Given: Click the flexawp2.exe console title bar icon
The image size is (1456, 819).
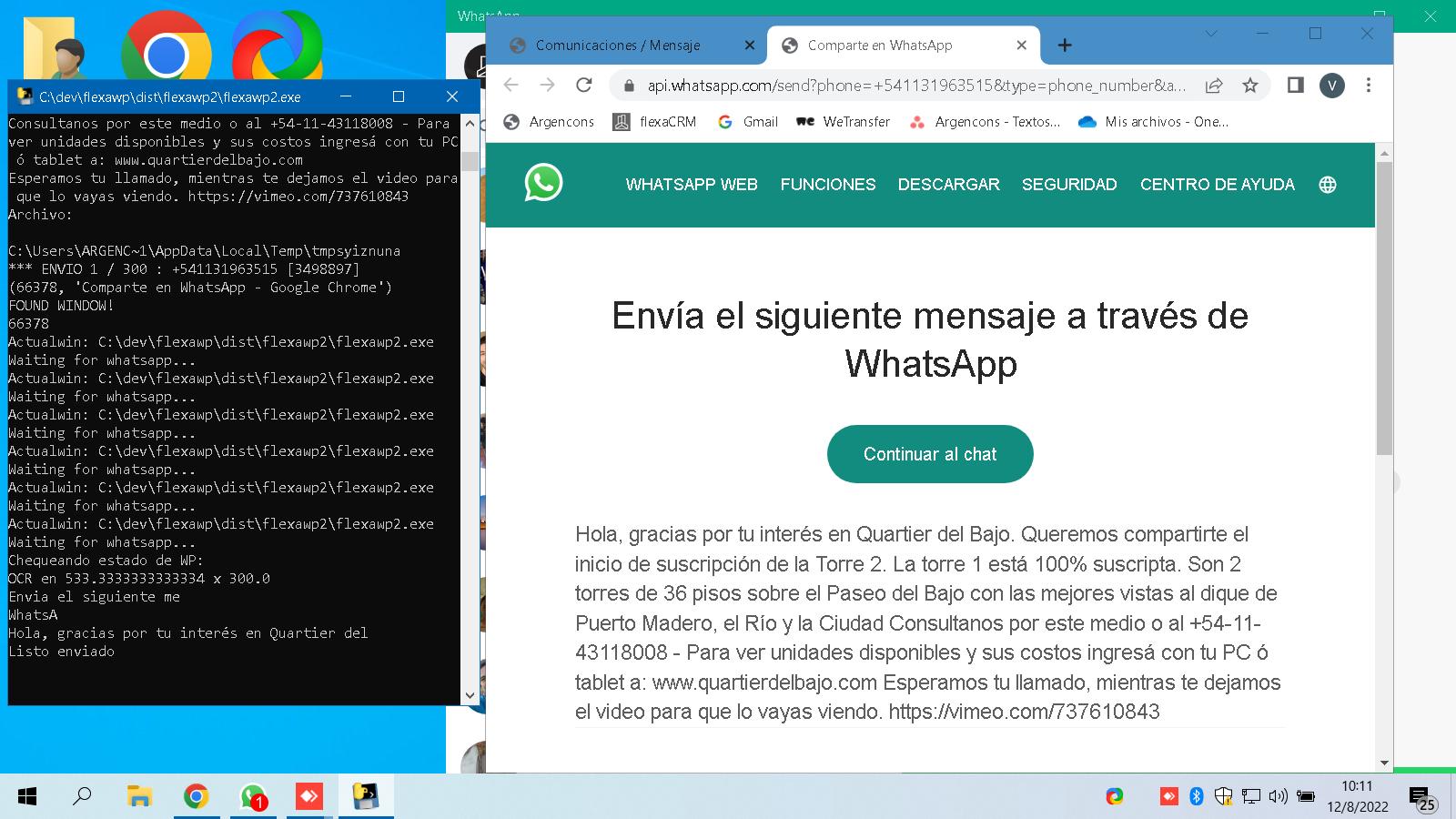Looking at the screenshot, I should [x=25, y=96].
